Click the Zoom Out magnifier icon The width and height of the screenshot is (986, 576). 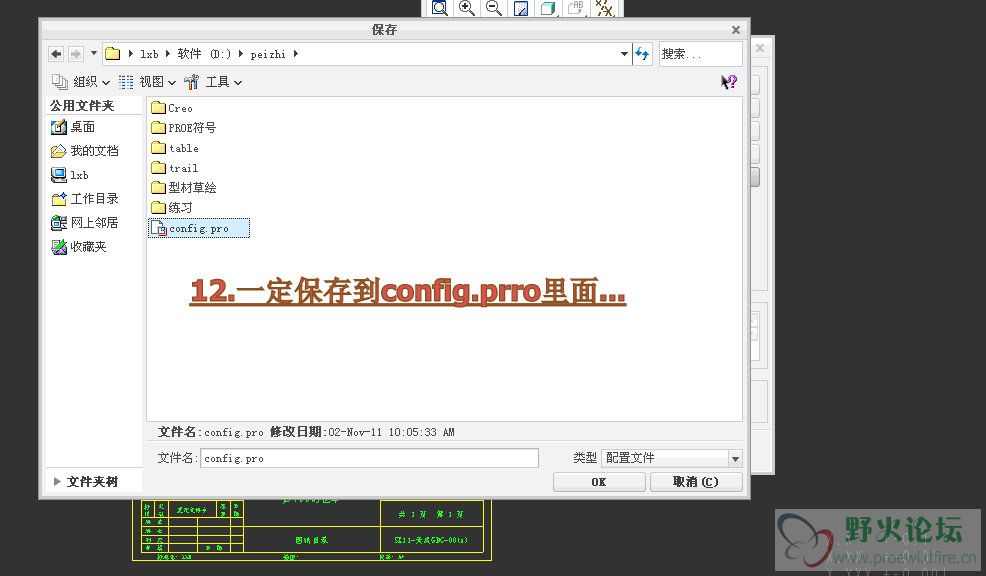point(494,8)
